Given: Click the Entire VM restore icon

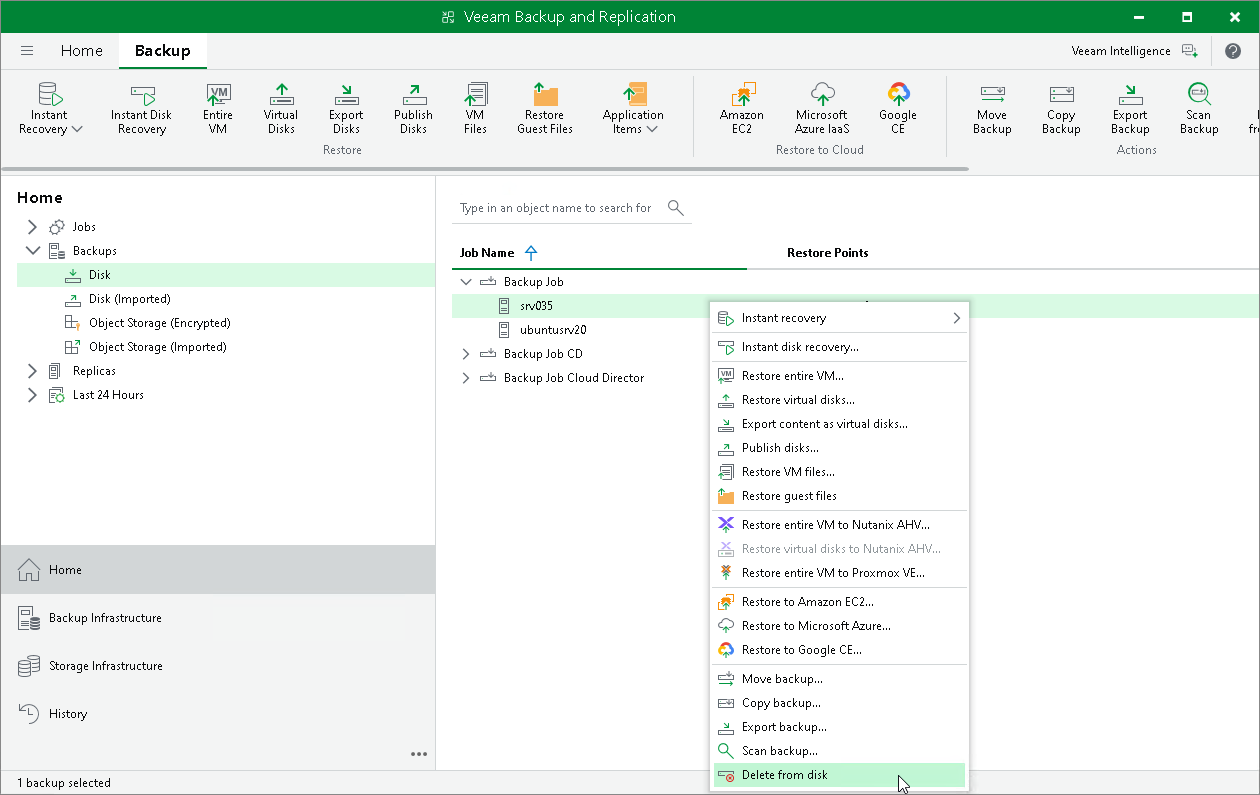Looking at the screenshot, I should point(218,108).
